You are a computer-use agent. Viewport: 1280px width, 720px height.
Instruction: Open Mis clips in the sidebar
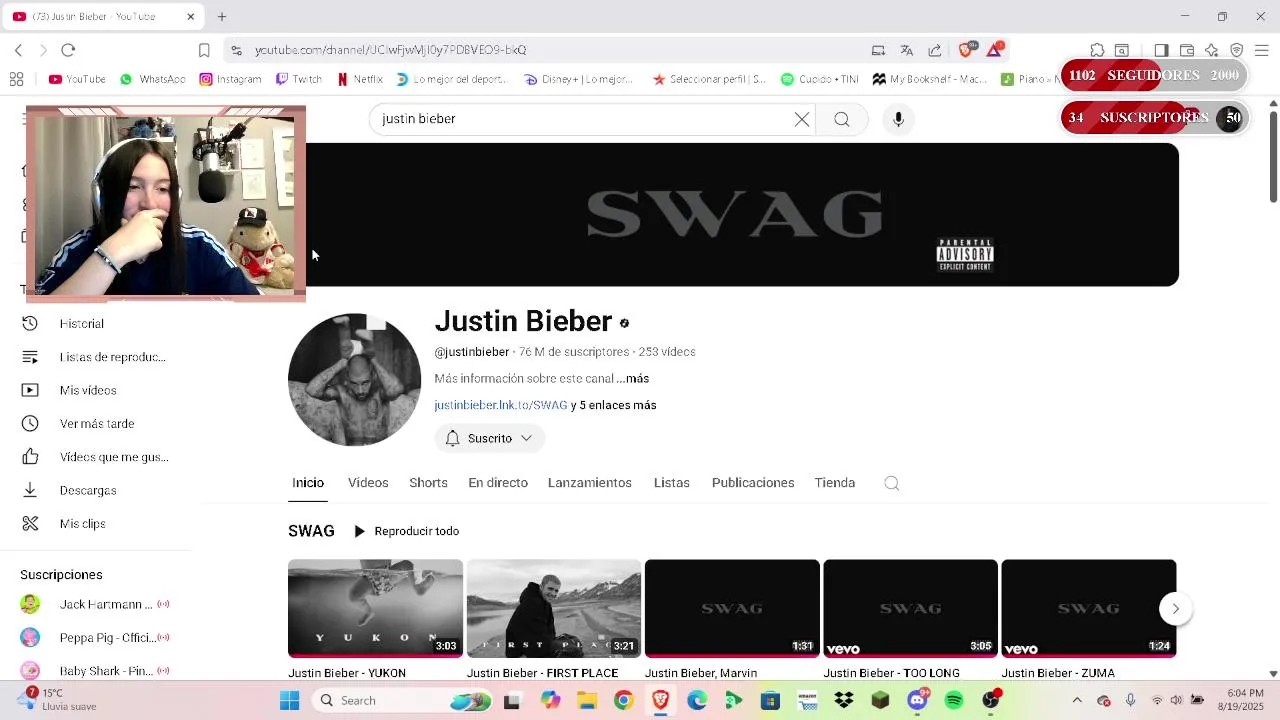tap(82, 524)
